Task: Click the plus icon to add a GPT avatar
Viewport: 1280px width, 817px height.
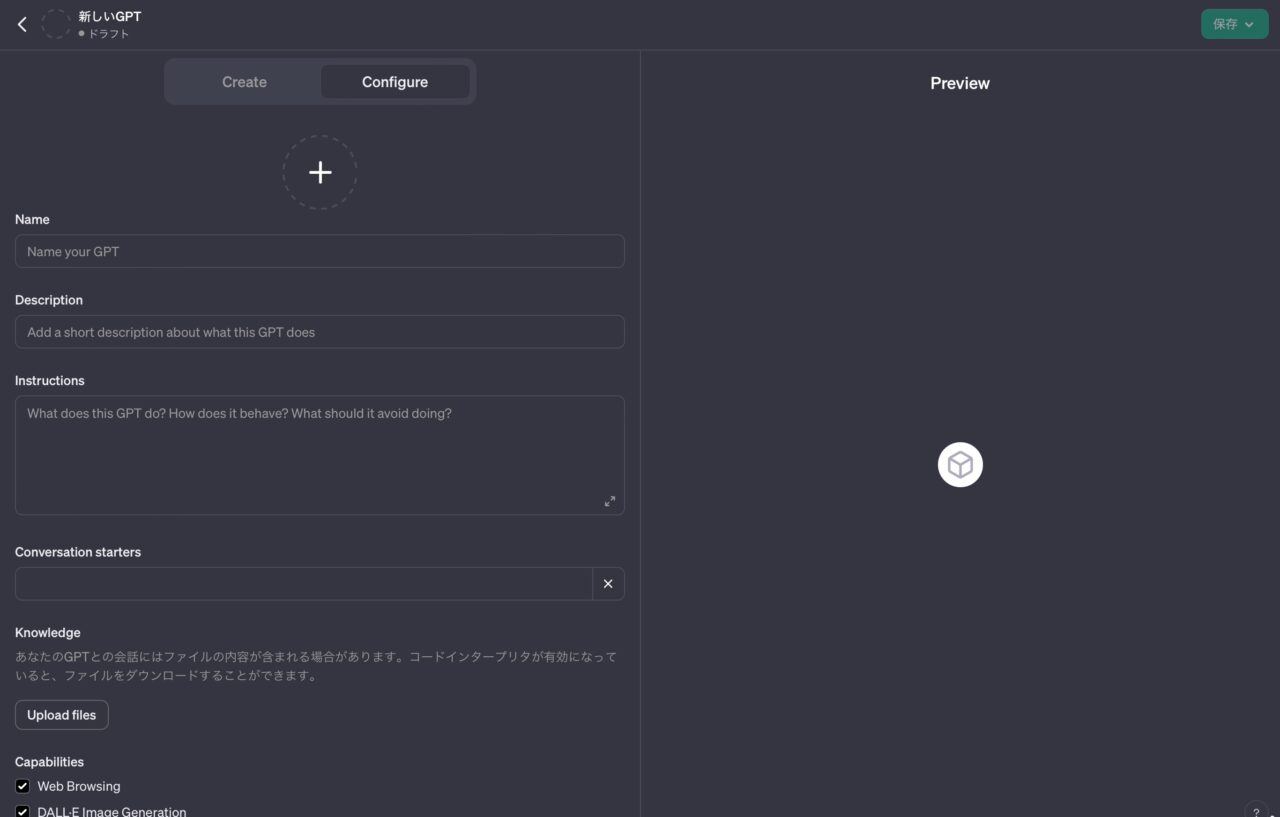Action: pyautogui.click(x=320, y=172)
